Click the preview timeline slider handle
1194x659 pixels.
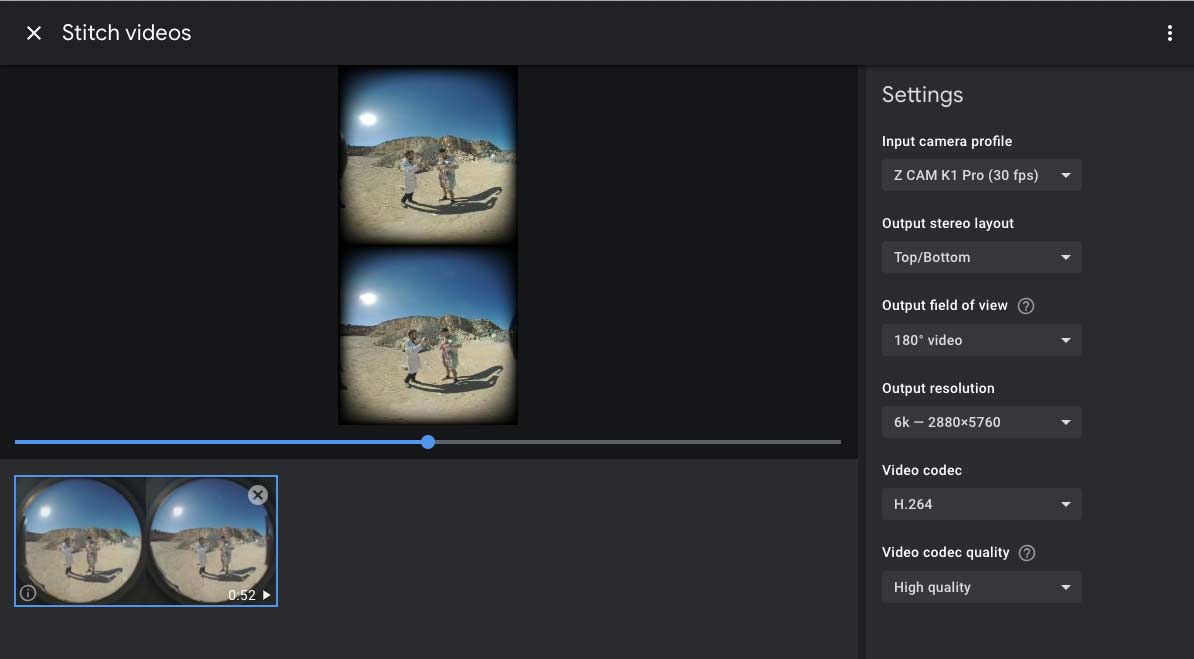(428, 442)
